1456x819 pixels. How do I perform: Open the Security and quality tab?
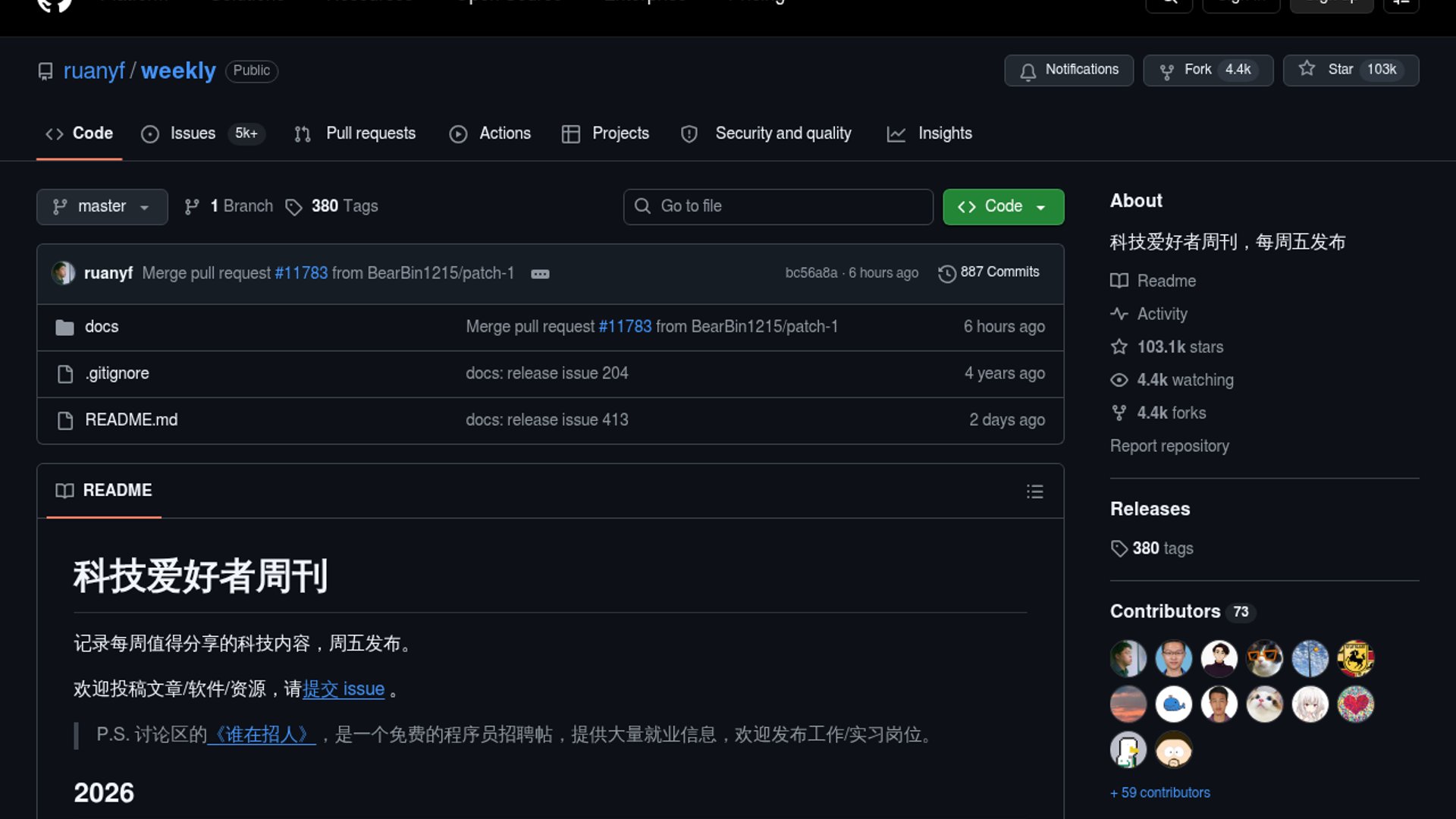[766, 133]
